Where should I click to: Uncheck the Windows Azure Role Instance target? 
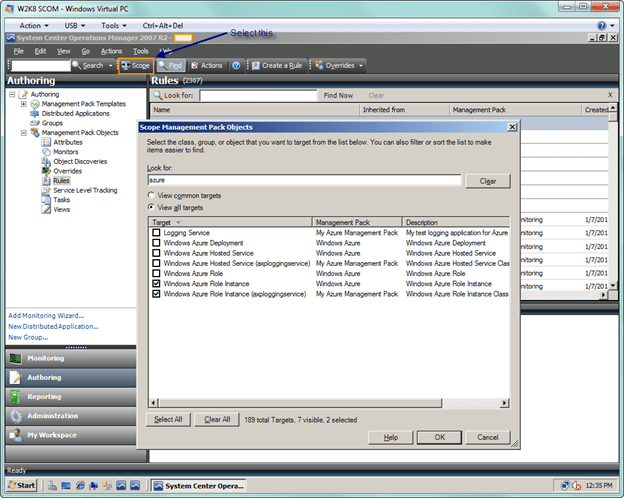[156, 283]
